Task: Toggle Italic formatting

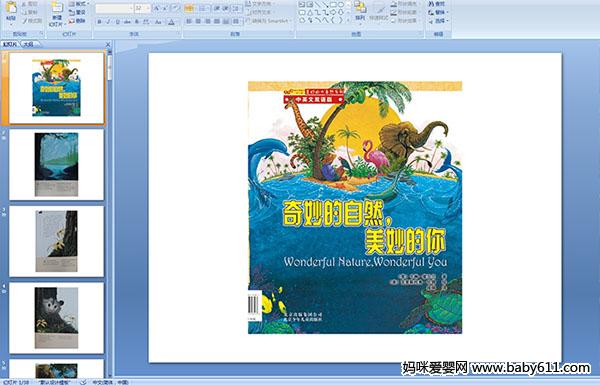Action: coord(108,22)
